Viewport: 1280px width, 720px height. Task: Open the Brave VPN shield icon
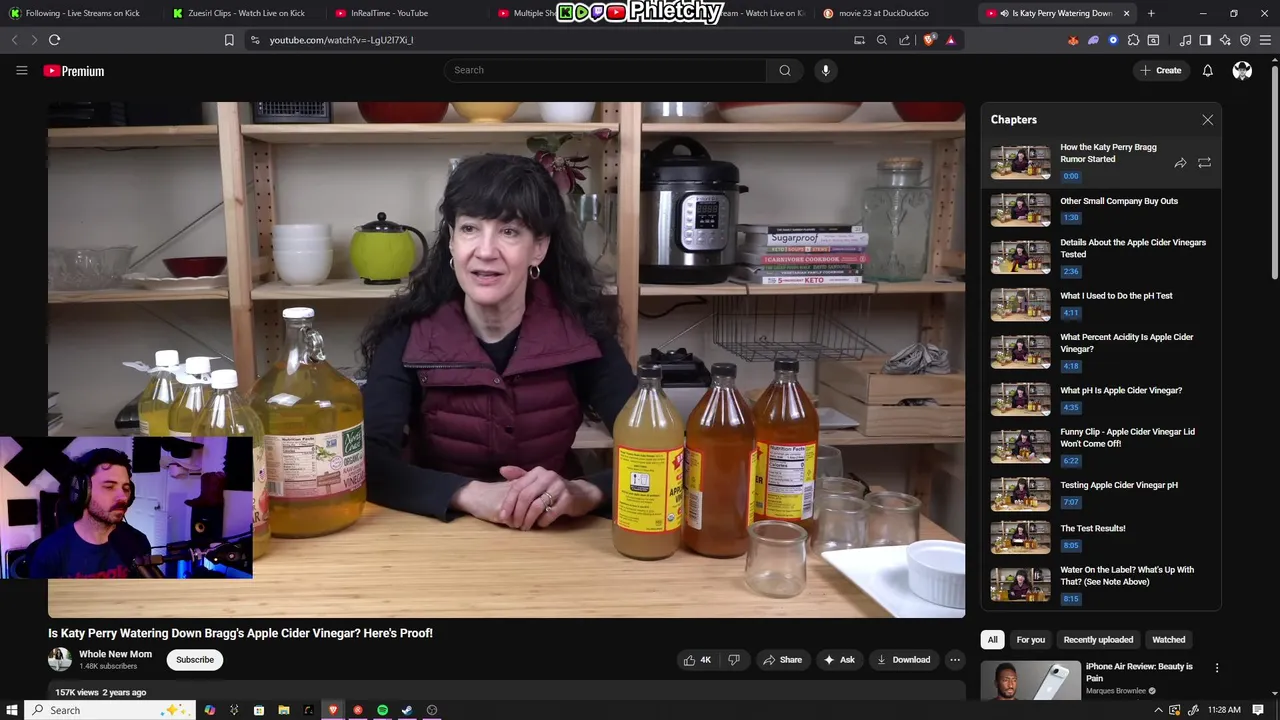[x=1245, y=40]
